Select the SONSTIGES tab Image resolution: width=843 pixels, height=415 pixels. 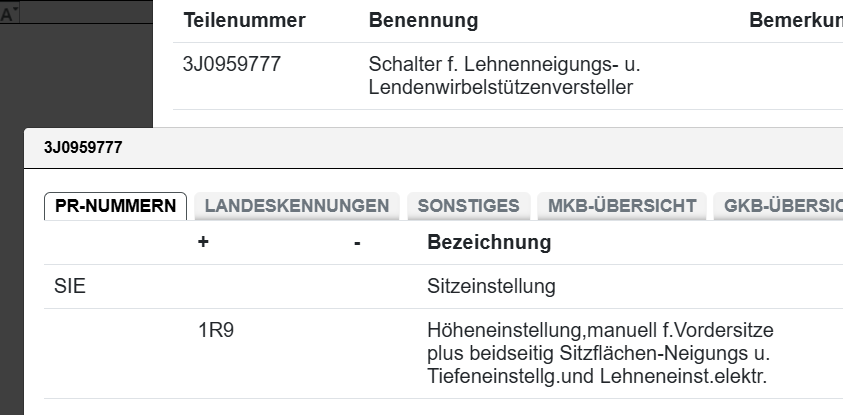(468, 206)
